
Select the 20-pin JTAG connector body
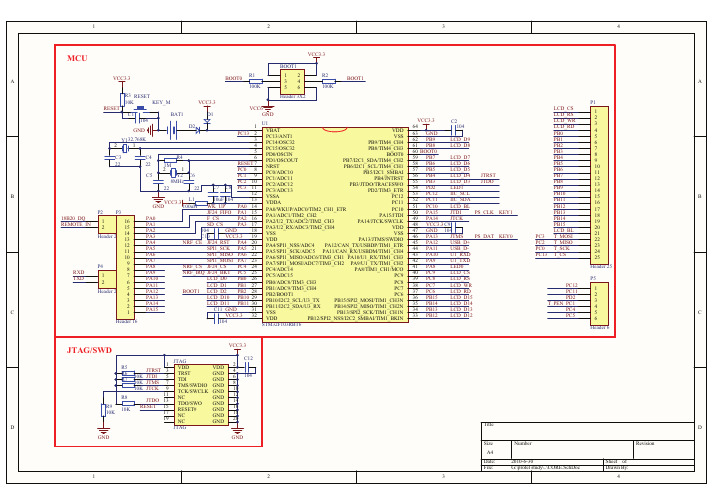coord(201,395)
